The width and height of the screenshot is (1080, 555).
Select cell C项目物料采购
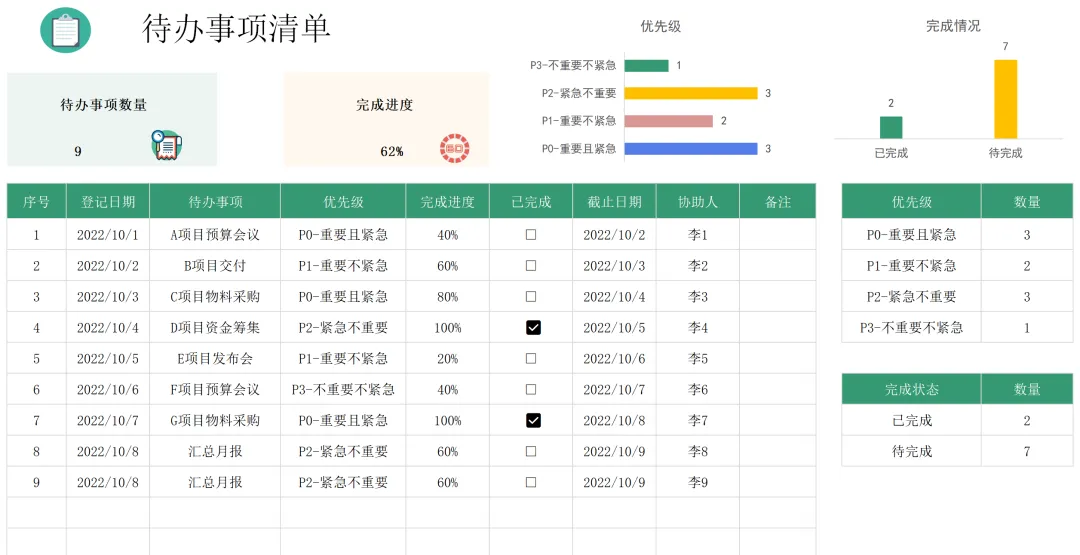[215, 297]
